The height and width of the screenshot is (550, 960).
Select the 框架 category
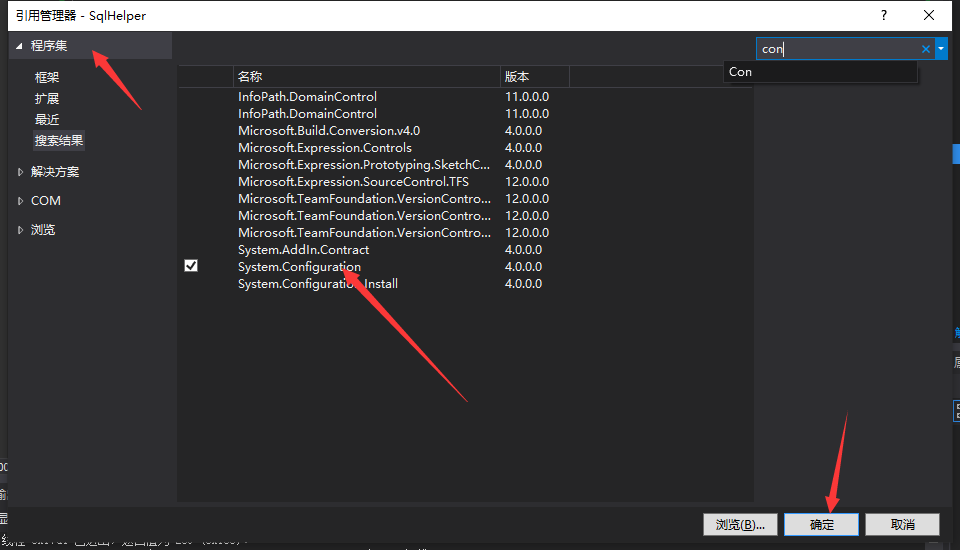coord(47,78)
